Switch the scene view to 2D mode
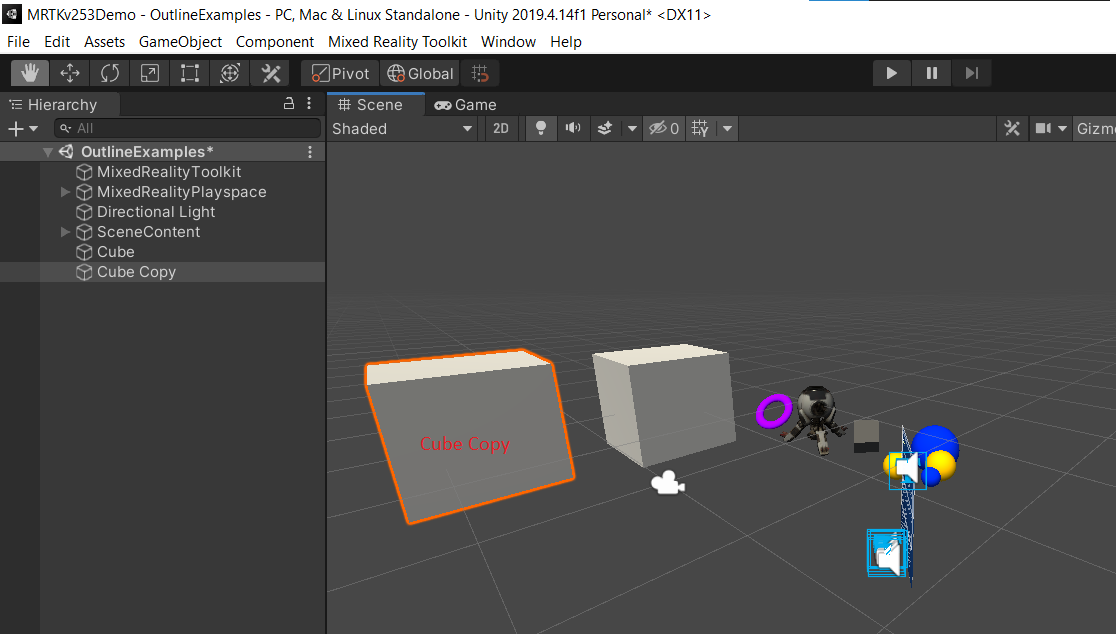Viewport: 1116px width, 634px height. point(501,128)
